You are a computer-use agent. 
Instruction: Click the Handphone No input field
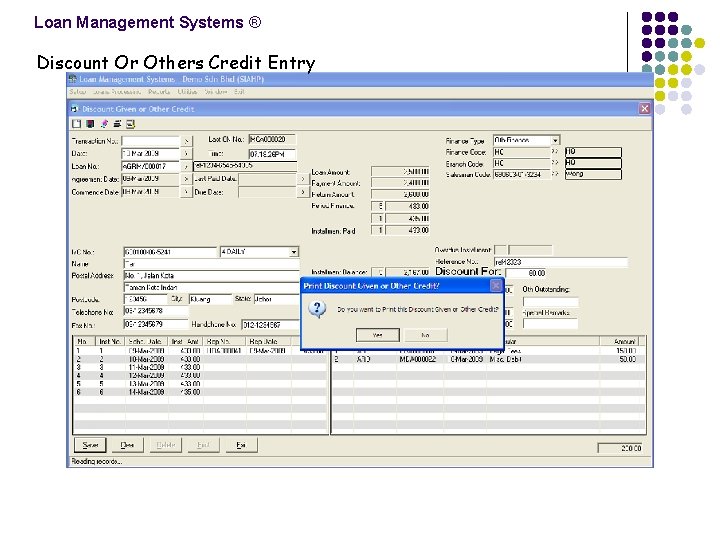point(270,325)
